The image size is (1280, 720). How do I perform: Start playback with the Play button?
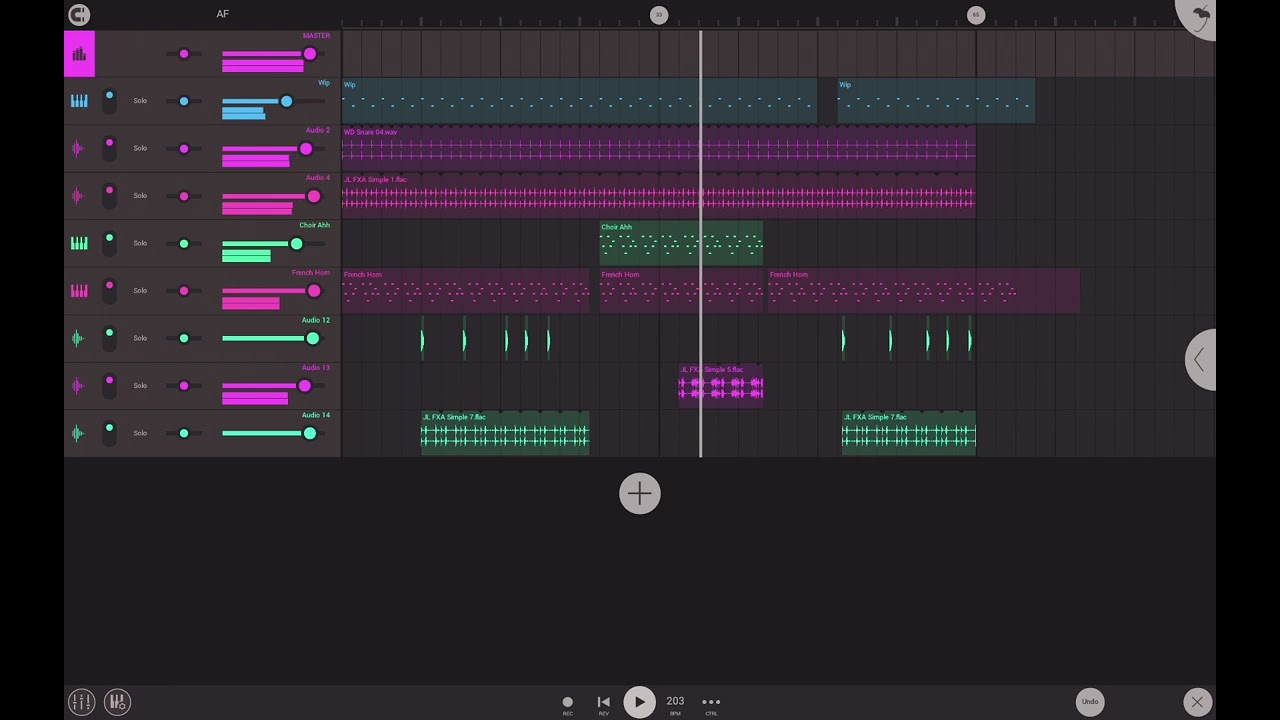point(639,702)
